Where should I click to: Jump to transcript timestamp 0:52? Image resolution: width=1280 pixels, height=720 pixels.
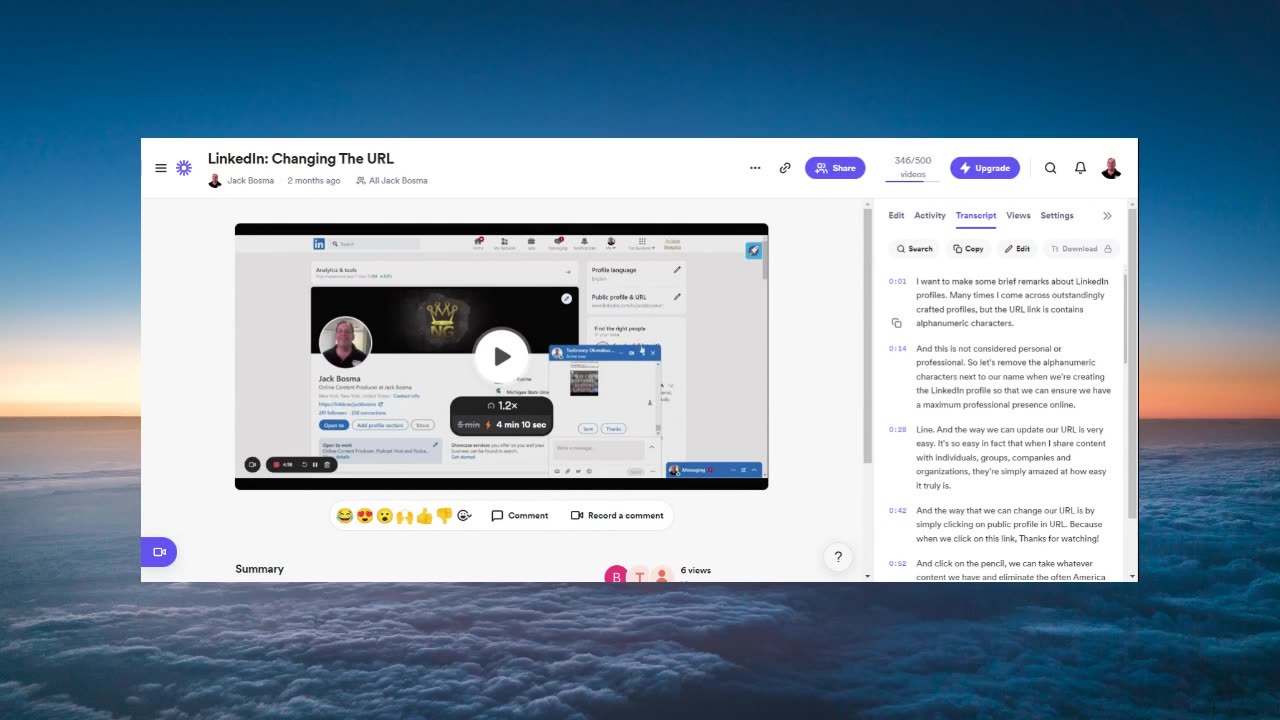897,563
